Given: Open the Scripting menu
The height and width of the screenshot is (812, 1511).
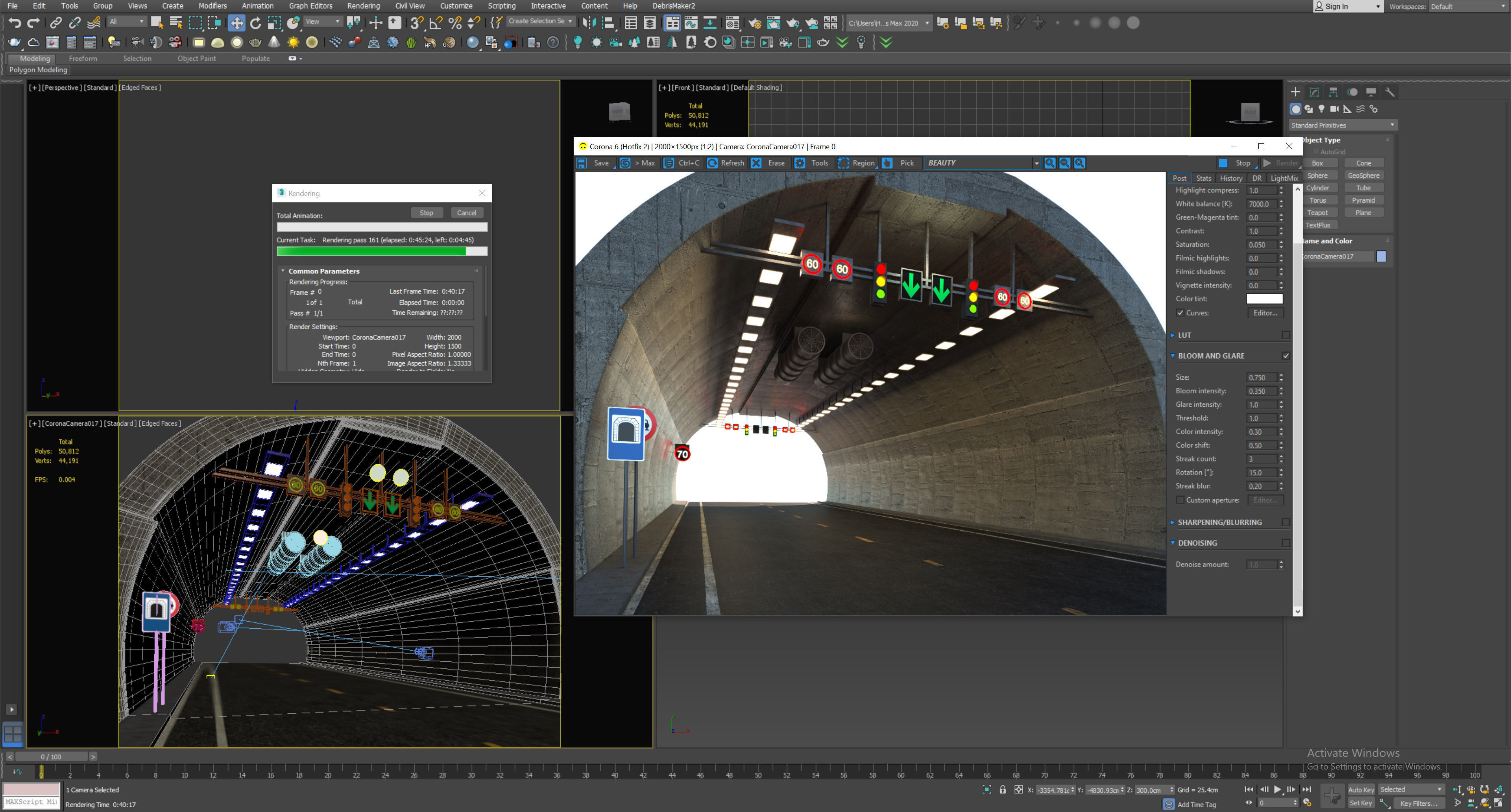Looking at the screenshot, I should point(502,6).
